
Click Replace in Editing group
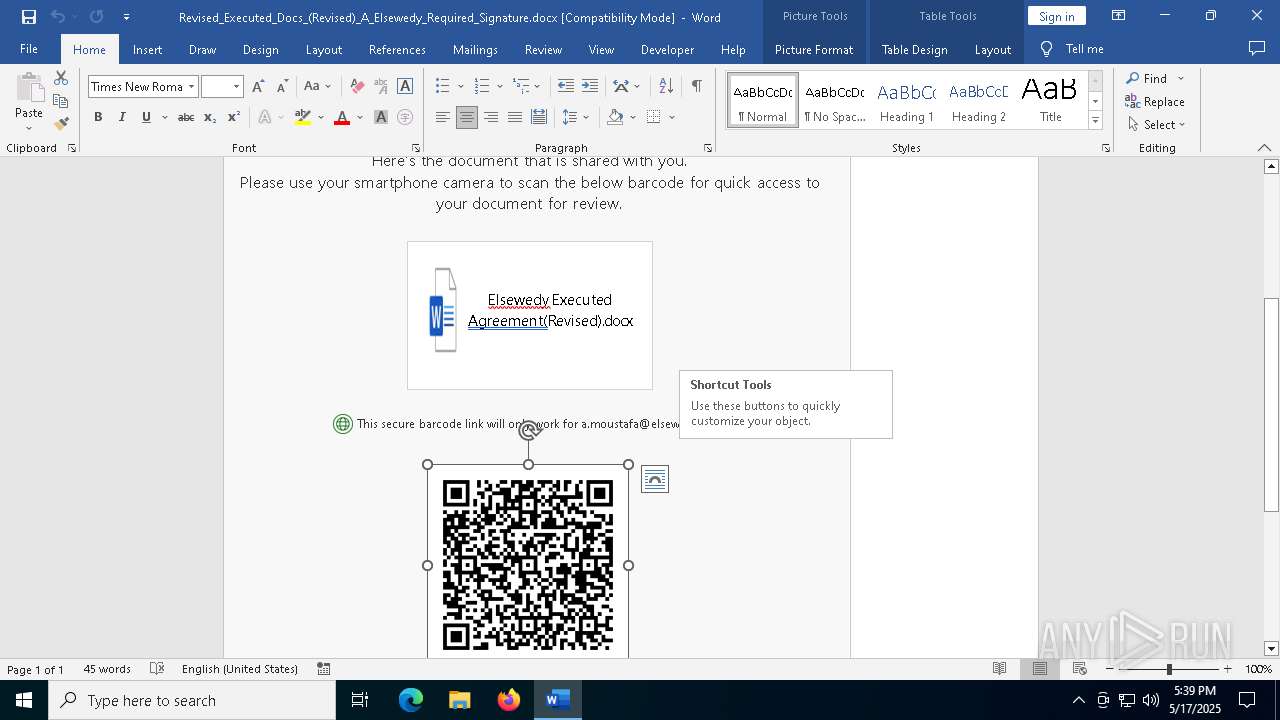[x=1155, y=101]
